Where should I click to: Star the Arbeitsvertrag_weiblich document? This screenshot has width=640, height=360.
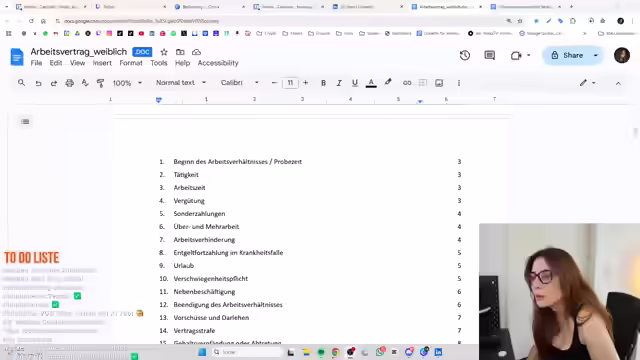[x=164, y=52]
